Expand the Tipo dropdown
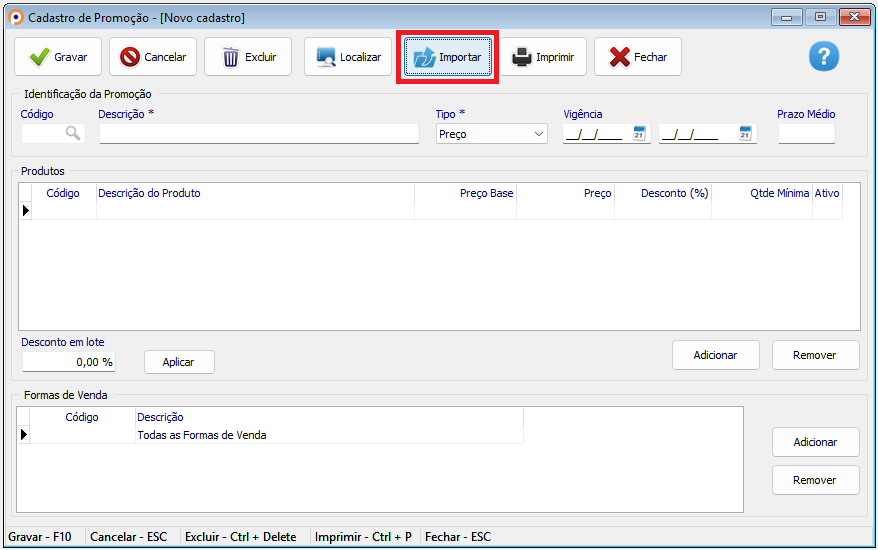Image resolution: width=878 pixels, height=550 pixels. [x=539, y=134]
